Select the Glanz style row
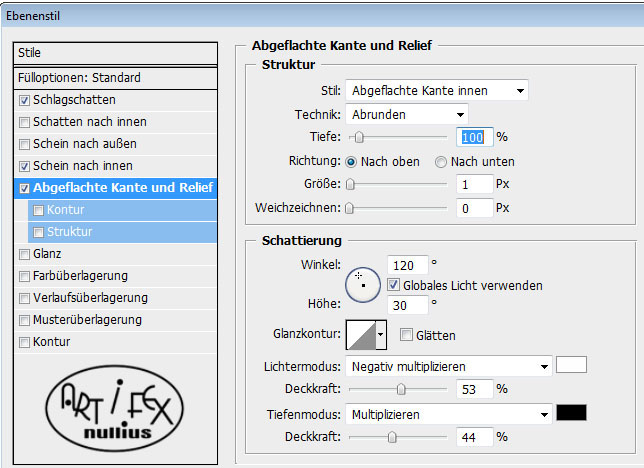 point(115,254)
